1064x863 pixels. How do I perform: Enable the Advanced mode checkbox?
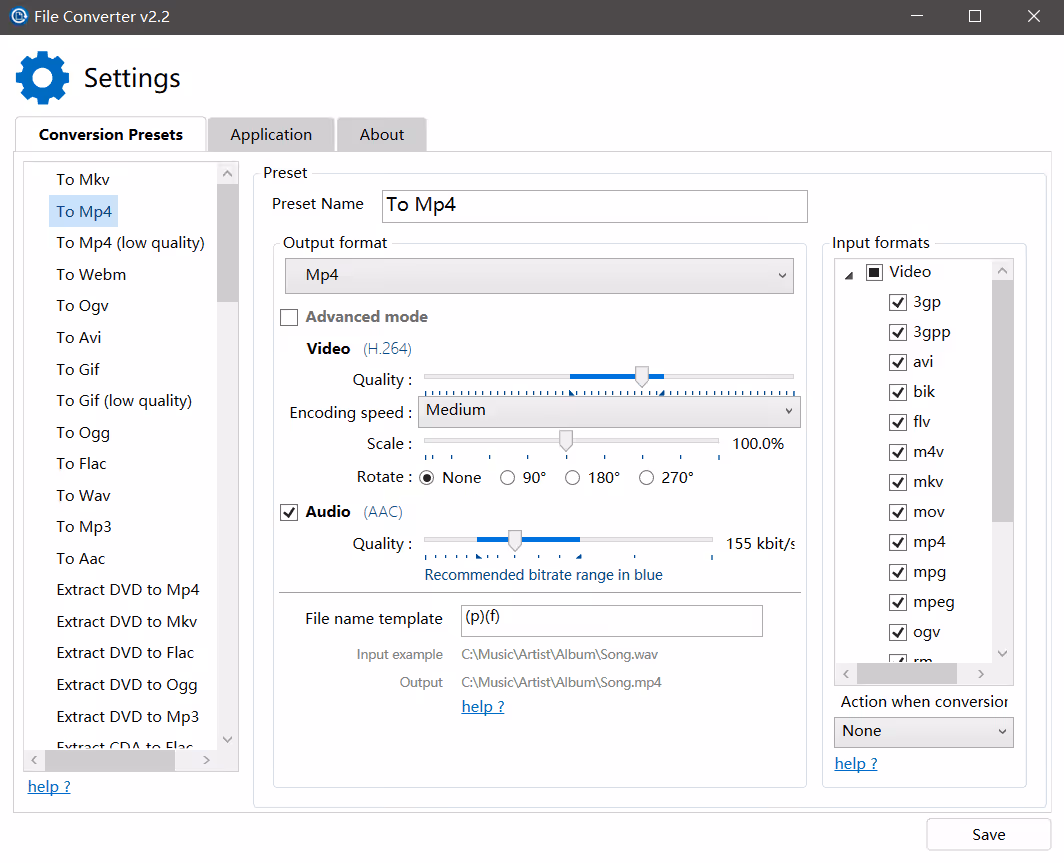(x=289, y=317)
